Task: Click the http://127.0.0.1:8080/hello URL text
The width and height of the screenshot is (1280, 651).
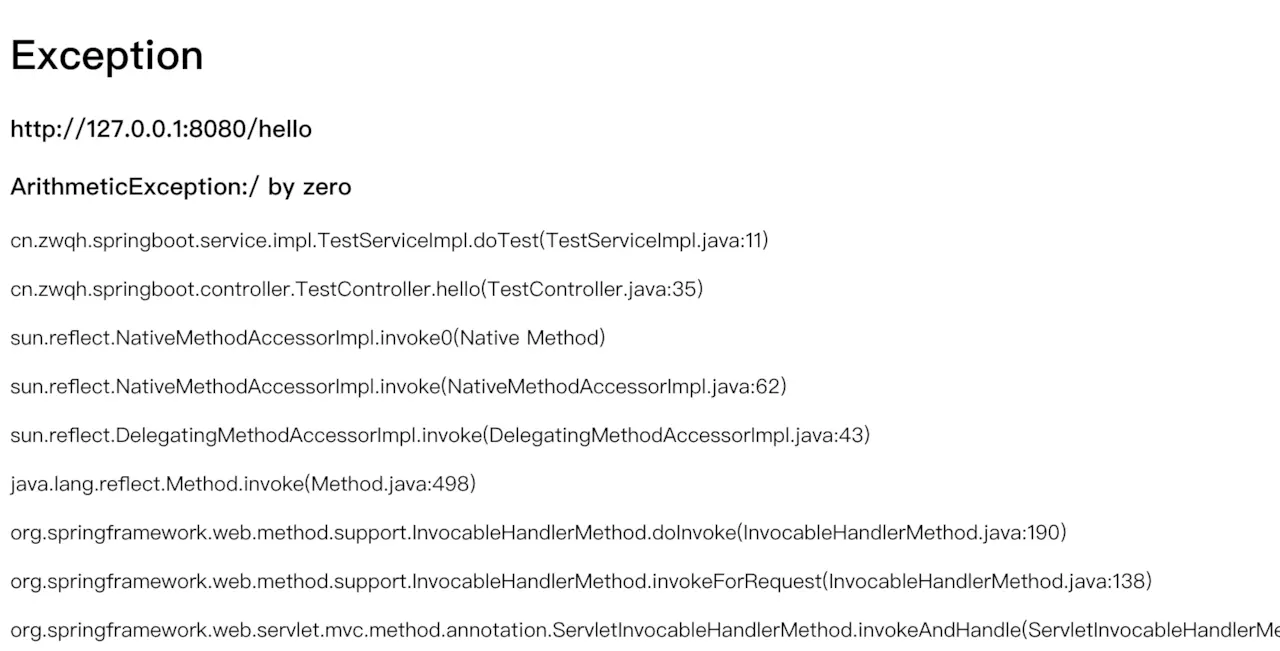Action: pyautogui.click(x=161, y=129)
